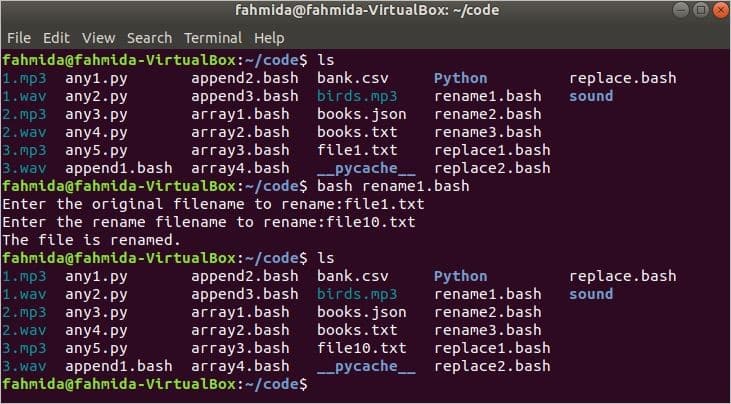Click append2.bash in the second ls listing

(245, 276)
